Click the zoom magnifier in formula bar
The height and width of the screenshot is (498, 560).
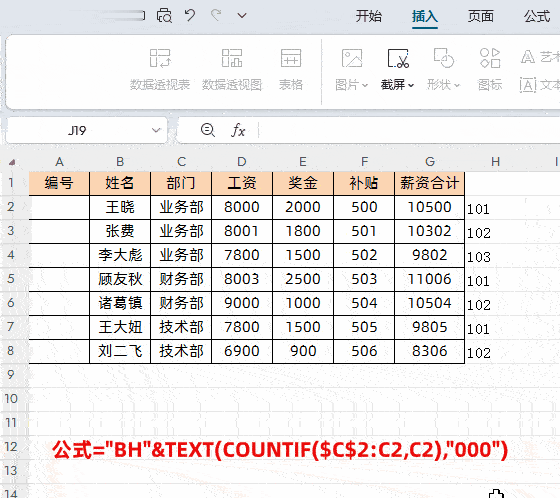coord(208,130)
